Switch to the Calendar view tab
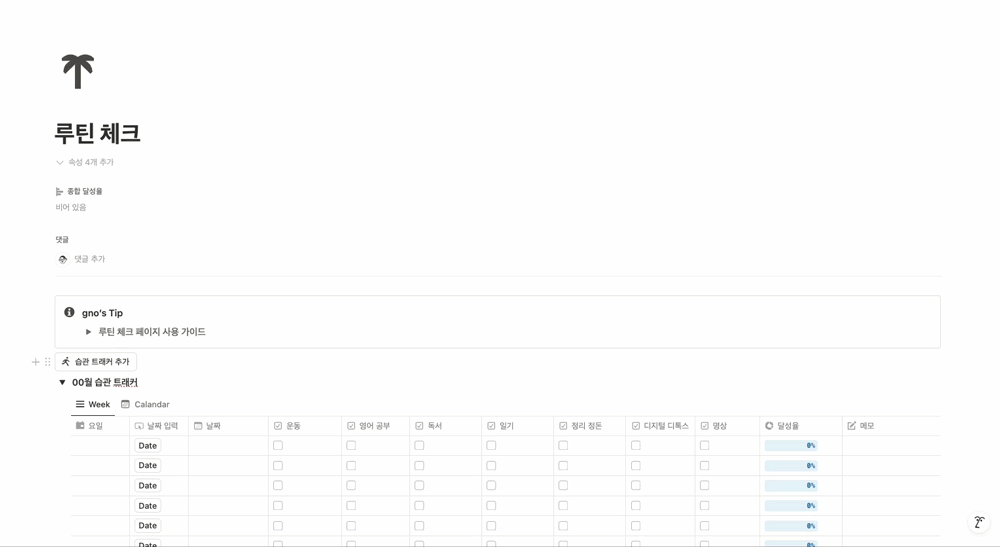Viewport: 1000px width, 547px height. (145, 404)
